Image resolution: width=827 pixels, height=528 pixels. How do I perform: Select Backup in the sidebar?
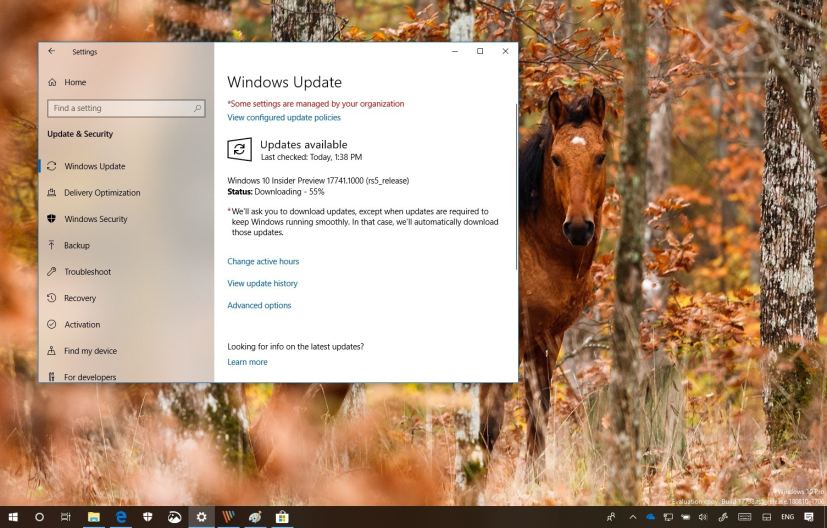point(76,245)
